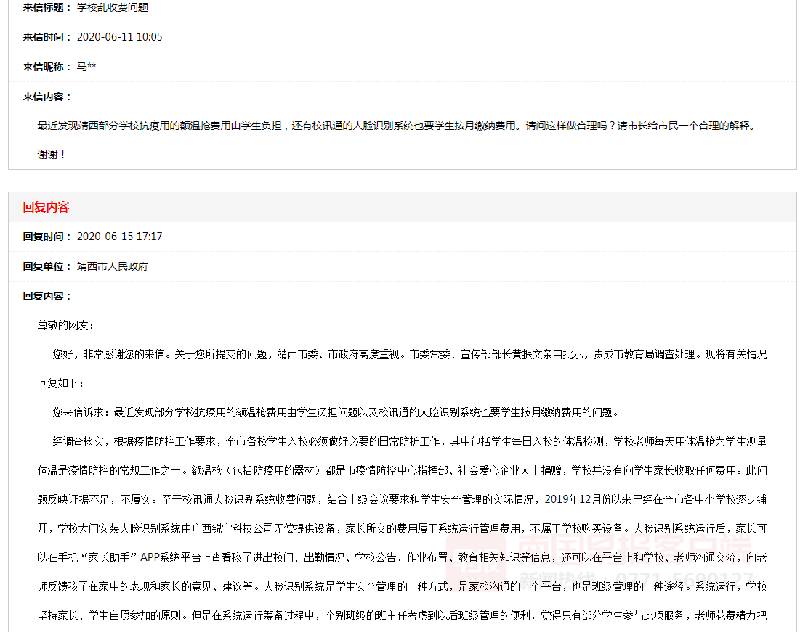This screenshot has height=632, width=800.
Task: Click the red 回复内容 section header
Action: (46, 207)
